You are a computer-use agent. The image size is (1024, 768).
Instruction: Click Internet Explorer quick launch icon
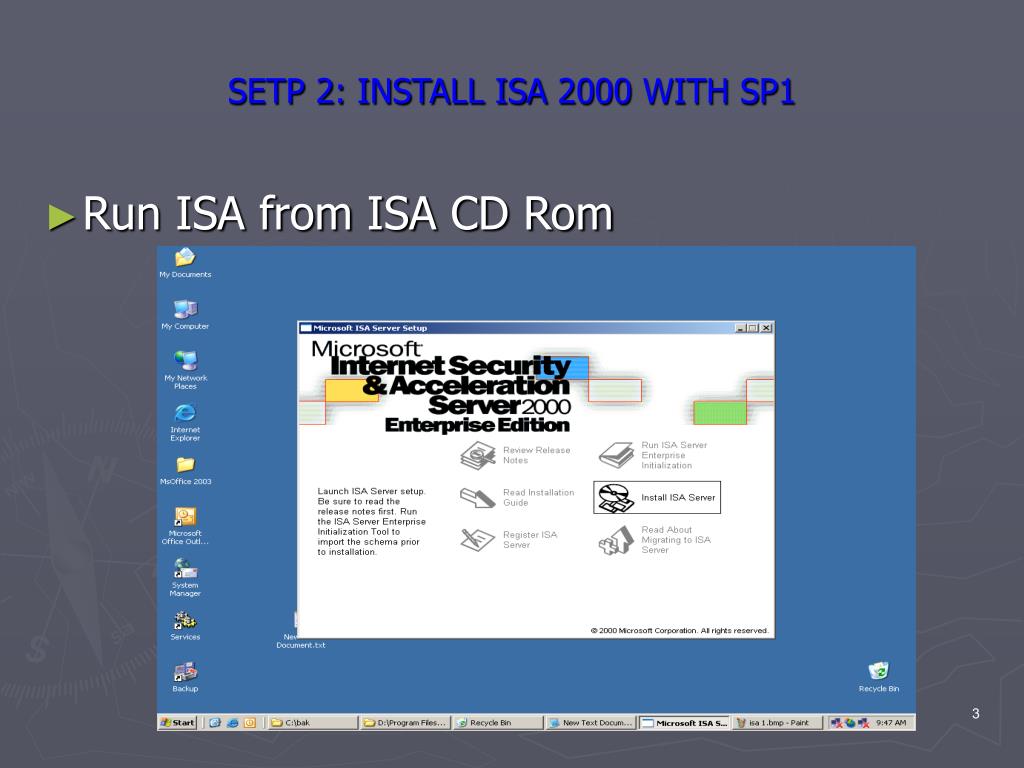click(x=232, y=723)
